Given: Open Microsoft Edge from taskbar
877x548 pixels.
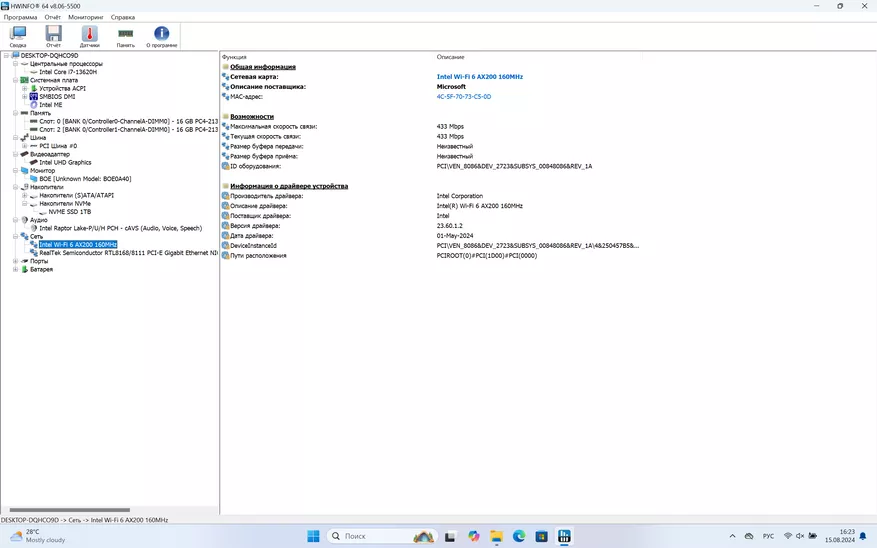Looking at the screenshot, I should [518, 536].
